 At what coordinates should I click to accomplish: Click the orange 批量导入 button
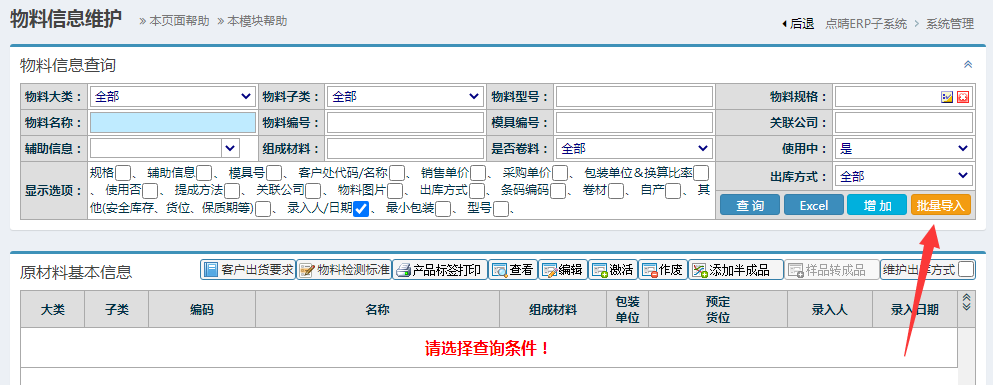pyautogui.click(x=940, y=205)
